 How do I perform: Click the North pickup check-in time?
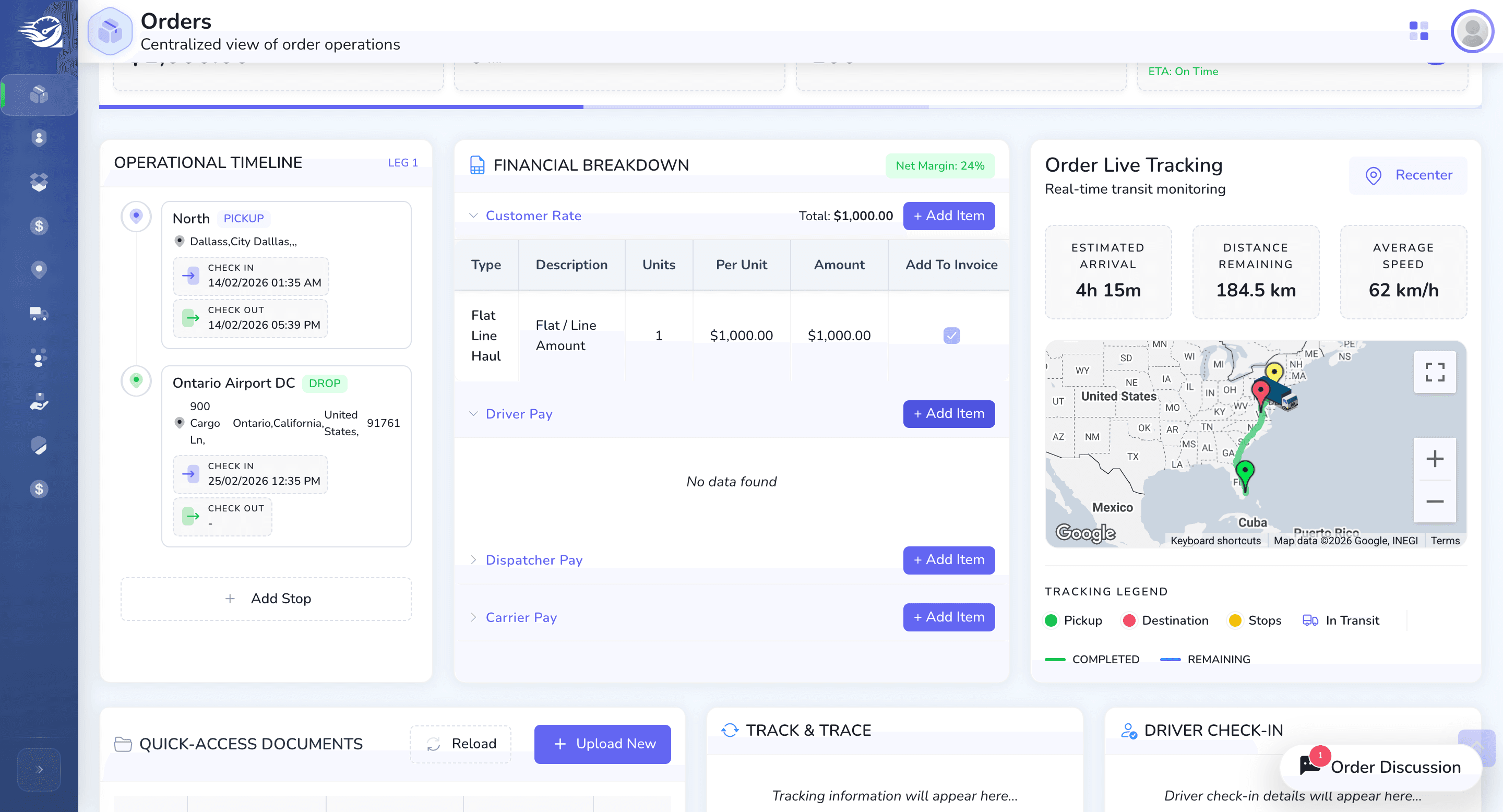[251, 276]
